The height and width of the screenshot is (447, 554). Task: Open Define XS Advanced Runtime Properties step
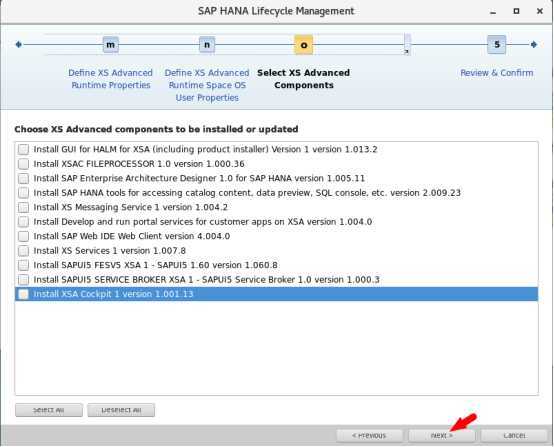(x=111, y=79)
